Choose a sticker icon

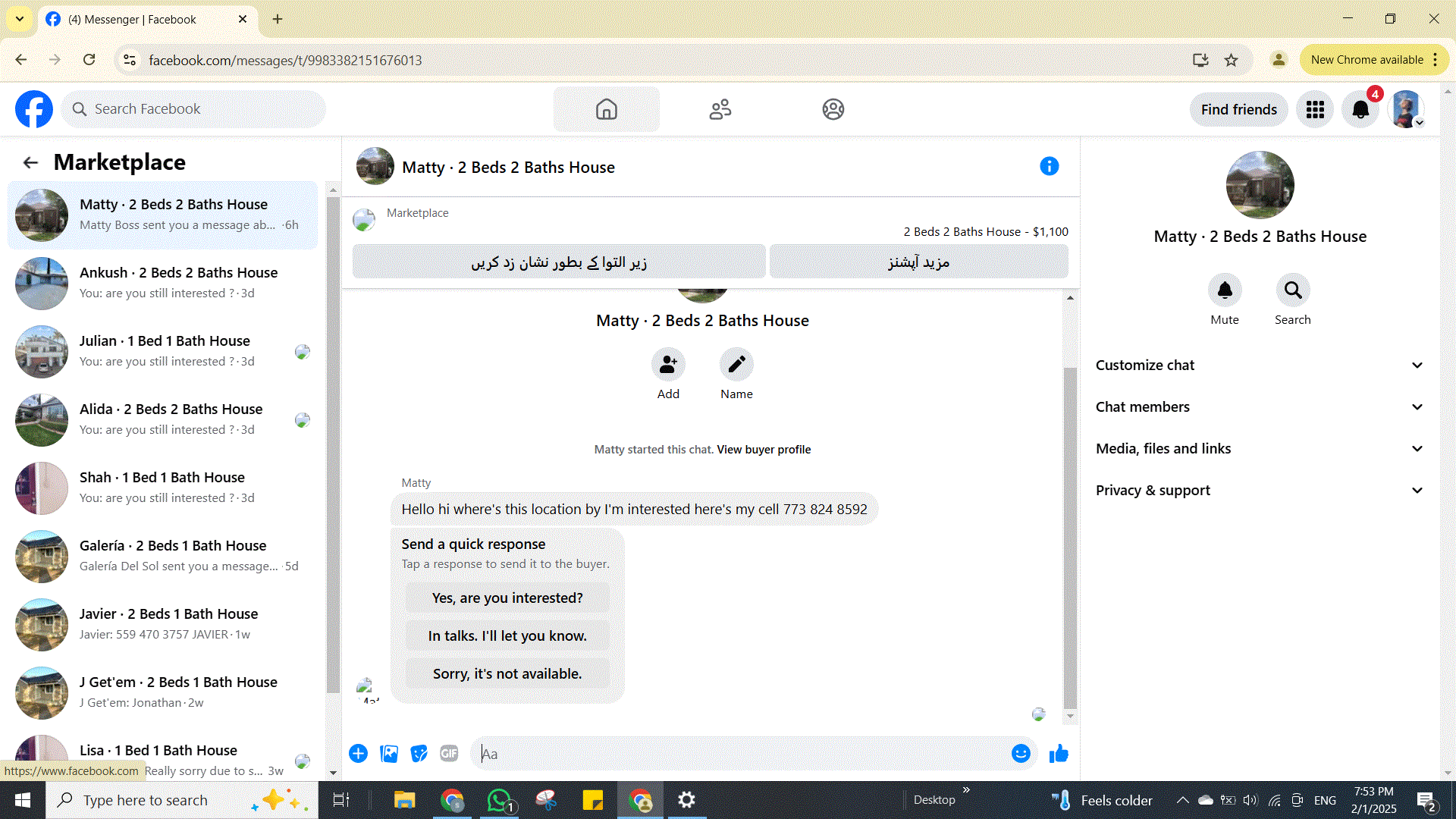(x=419, y=753)
